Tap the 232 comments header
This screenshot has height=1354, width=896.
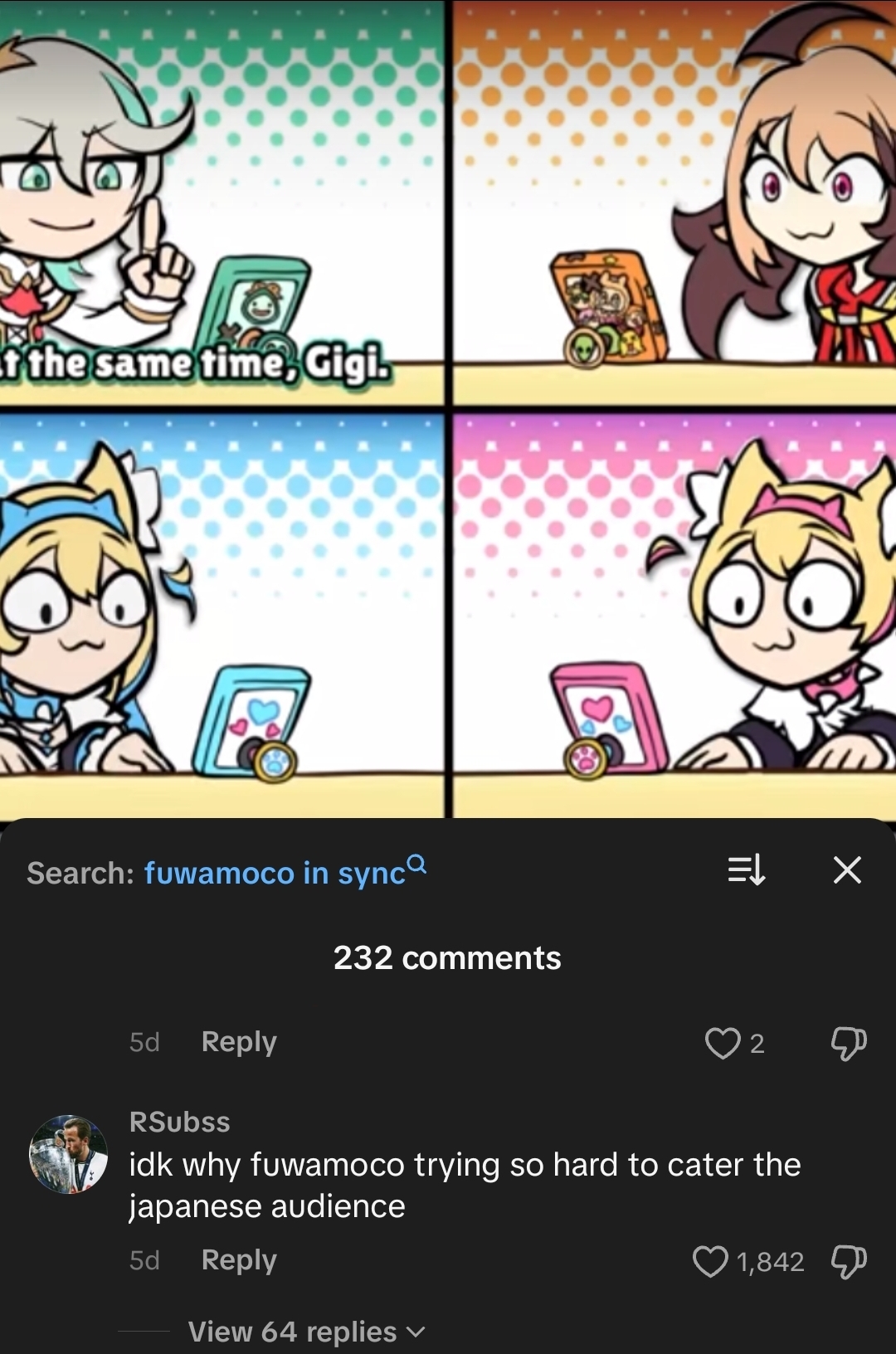click(447, 957)
